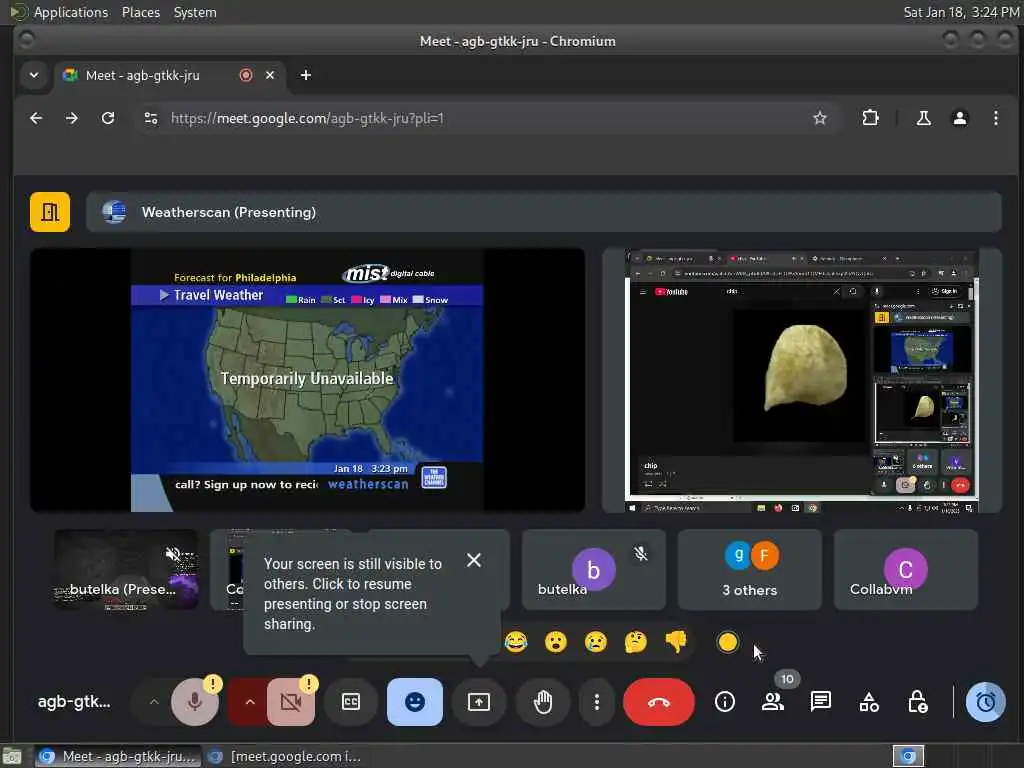Raise hand in the meeting
The height and width of the screenshot is (768, 1024).
tap(543, 702)
